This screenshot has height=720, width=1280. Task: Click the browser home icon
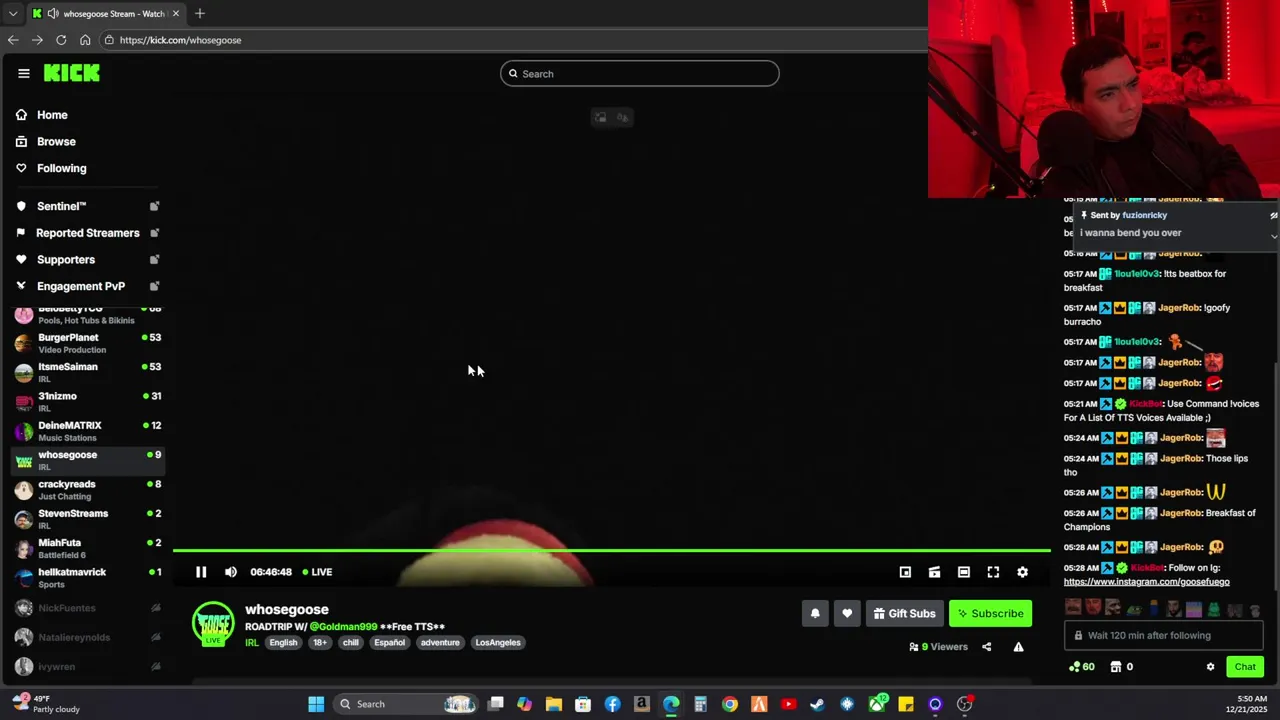tap(85, 40)
